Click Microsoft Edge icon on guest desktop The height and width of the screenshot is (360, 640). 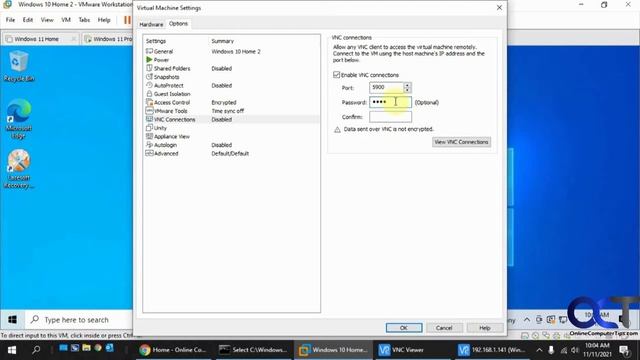[19, 119]
